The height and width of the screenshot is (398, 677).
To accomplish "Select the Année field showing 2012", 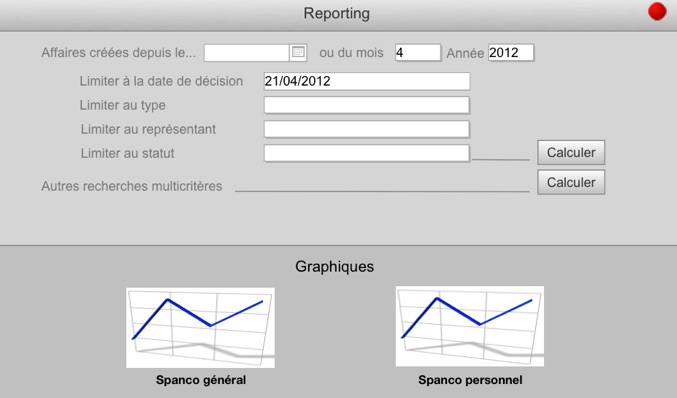I will coord(511,53).
